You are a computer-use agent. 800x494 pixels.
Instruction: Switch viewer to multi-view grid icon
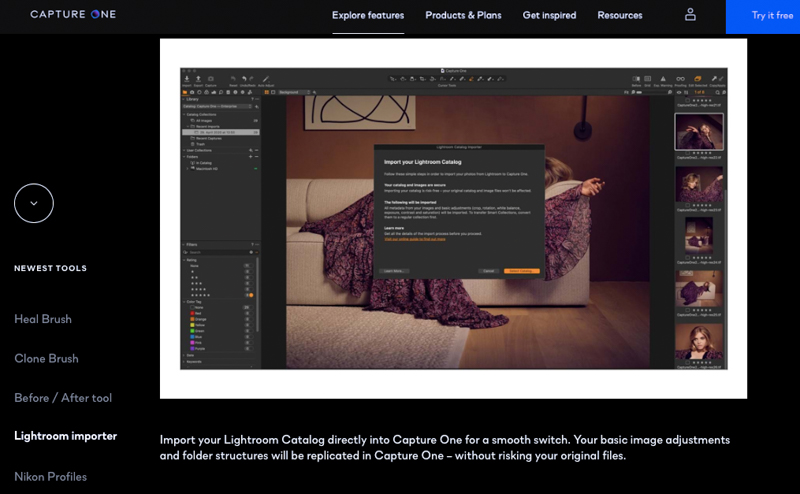(x=266, y=92)
